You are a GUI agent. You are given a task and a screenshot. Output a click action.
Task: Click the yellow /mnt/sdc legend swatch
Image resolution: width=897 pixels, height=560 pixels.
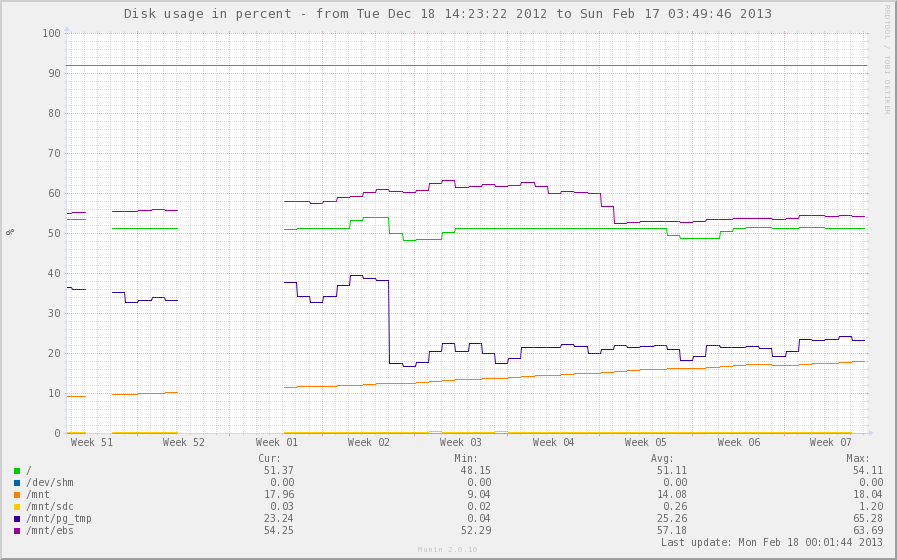point(17,506)
